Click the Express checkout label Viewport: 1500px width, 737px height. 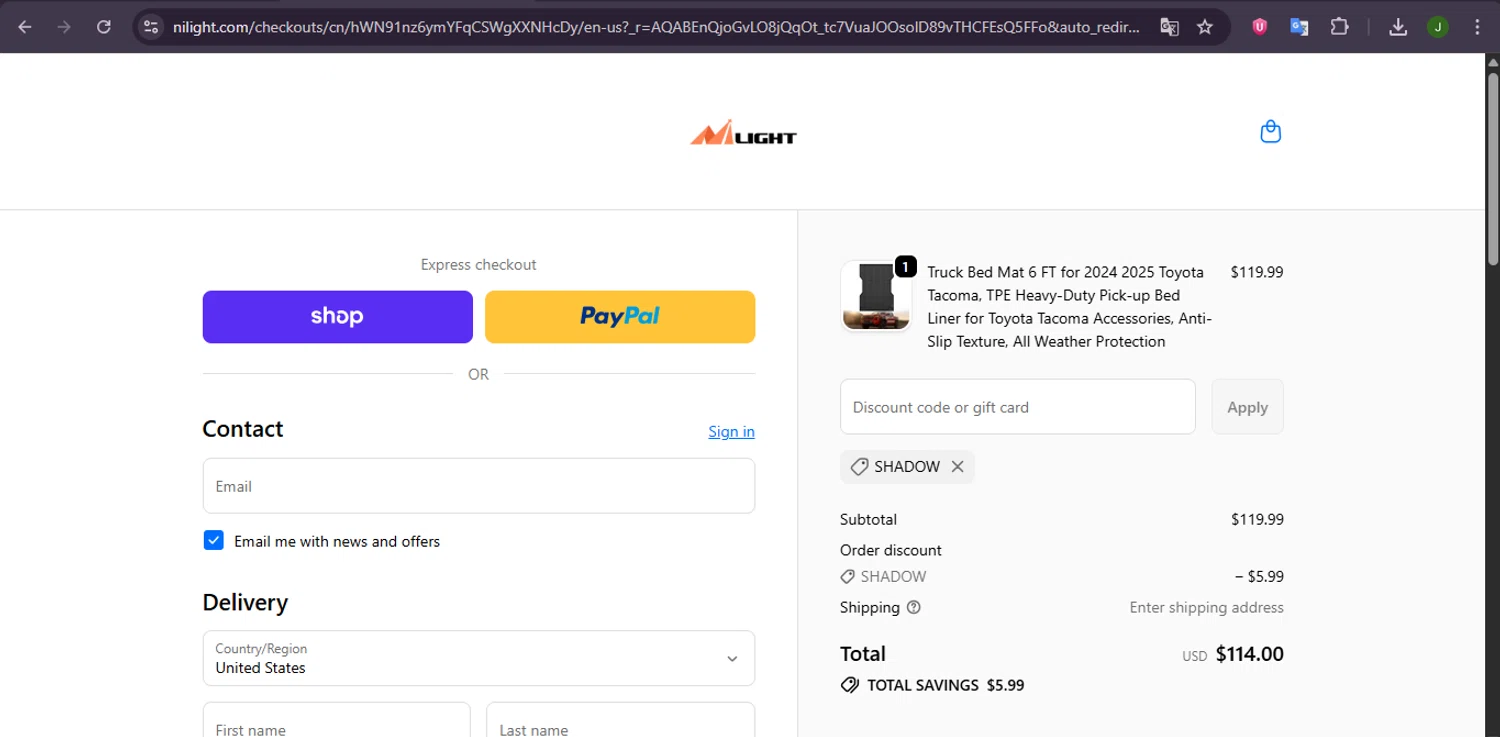(478, 264)
